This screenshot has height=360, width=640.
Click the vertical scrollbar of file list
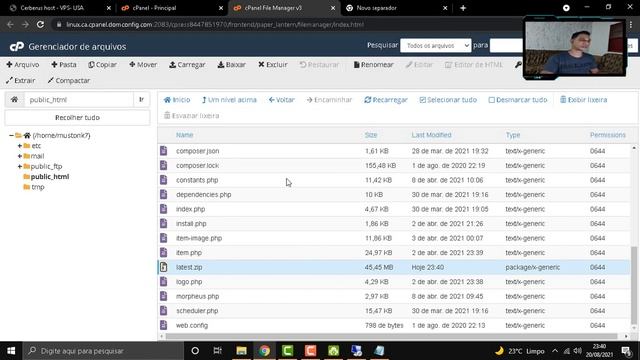click(634, 284)
